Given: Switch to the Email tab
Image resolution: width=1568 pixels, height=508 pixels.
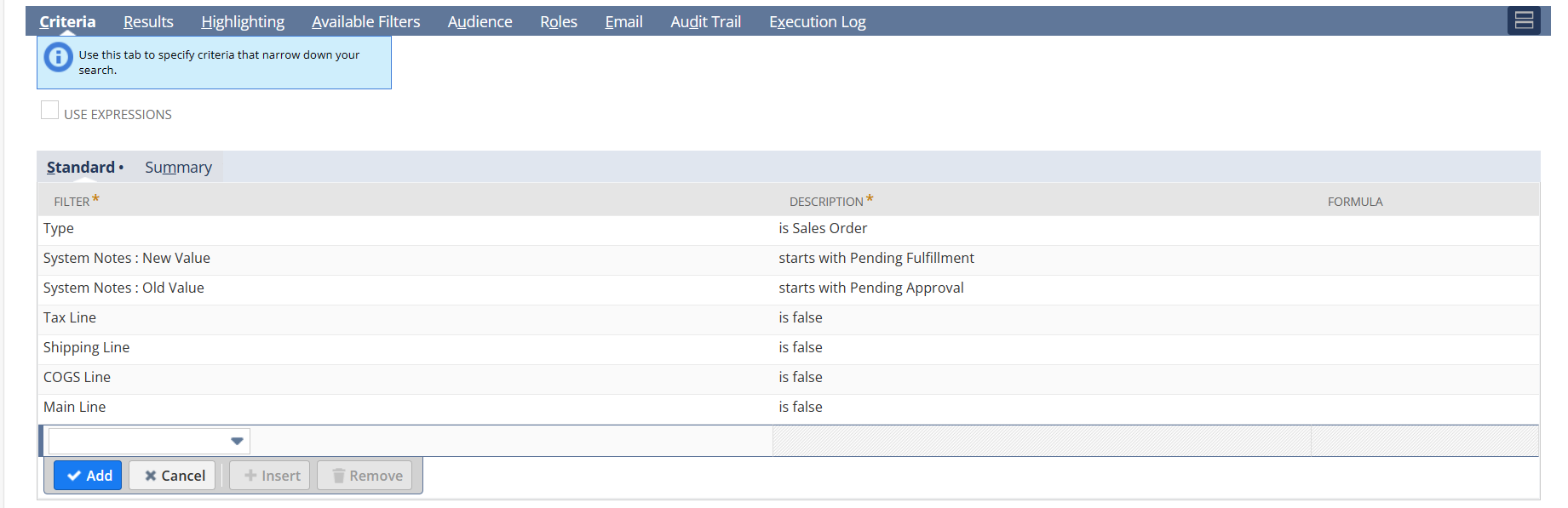Looking at the screenshot, I should point(623,22).
